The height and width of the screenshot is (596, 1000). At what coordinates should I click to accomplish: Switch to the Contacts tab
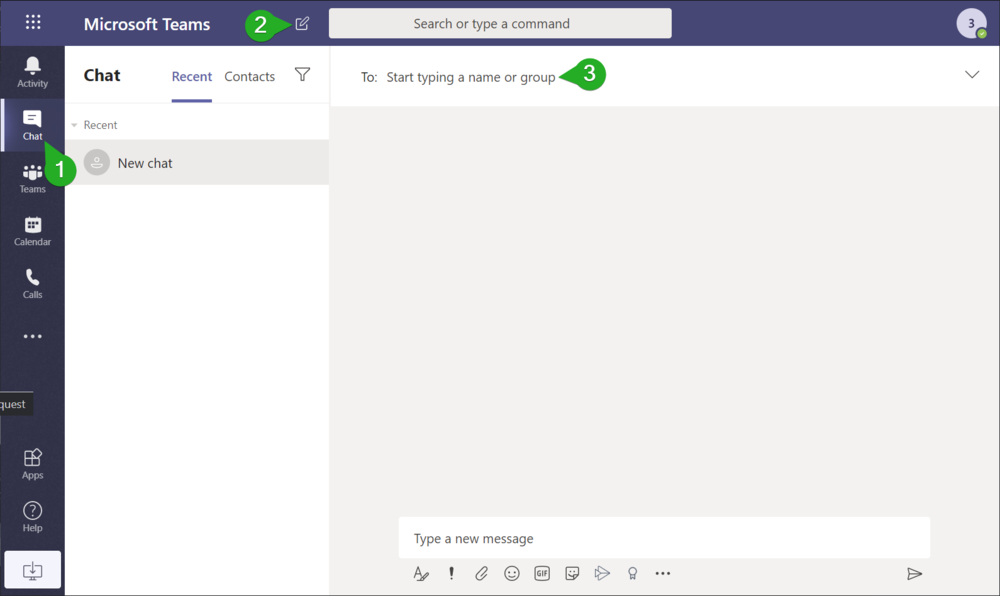tap(249, 76)
